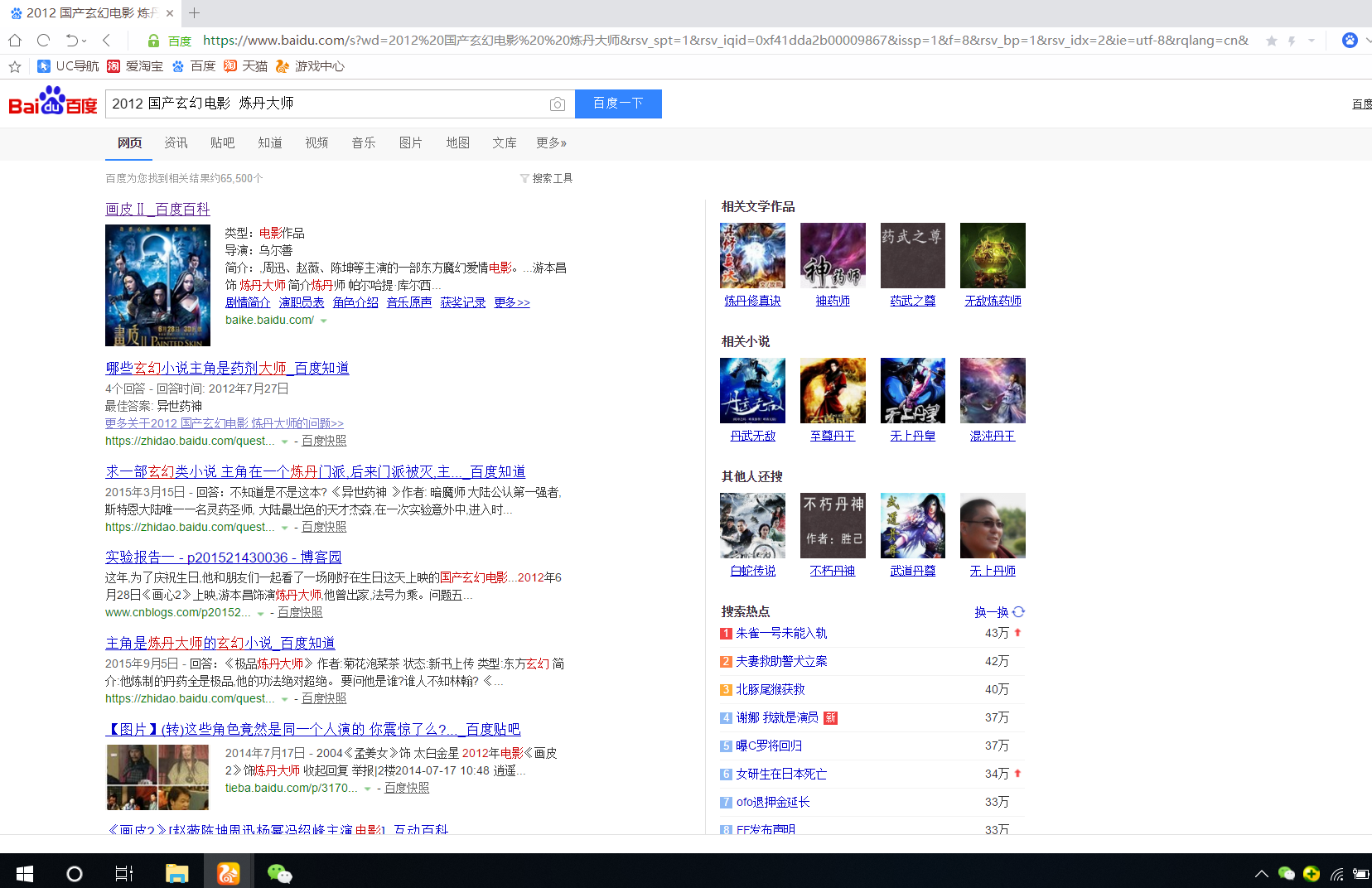Expand arrow beside tieba.baidu.com URL
1372x888 pixels.
(368, 789)
